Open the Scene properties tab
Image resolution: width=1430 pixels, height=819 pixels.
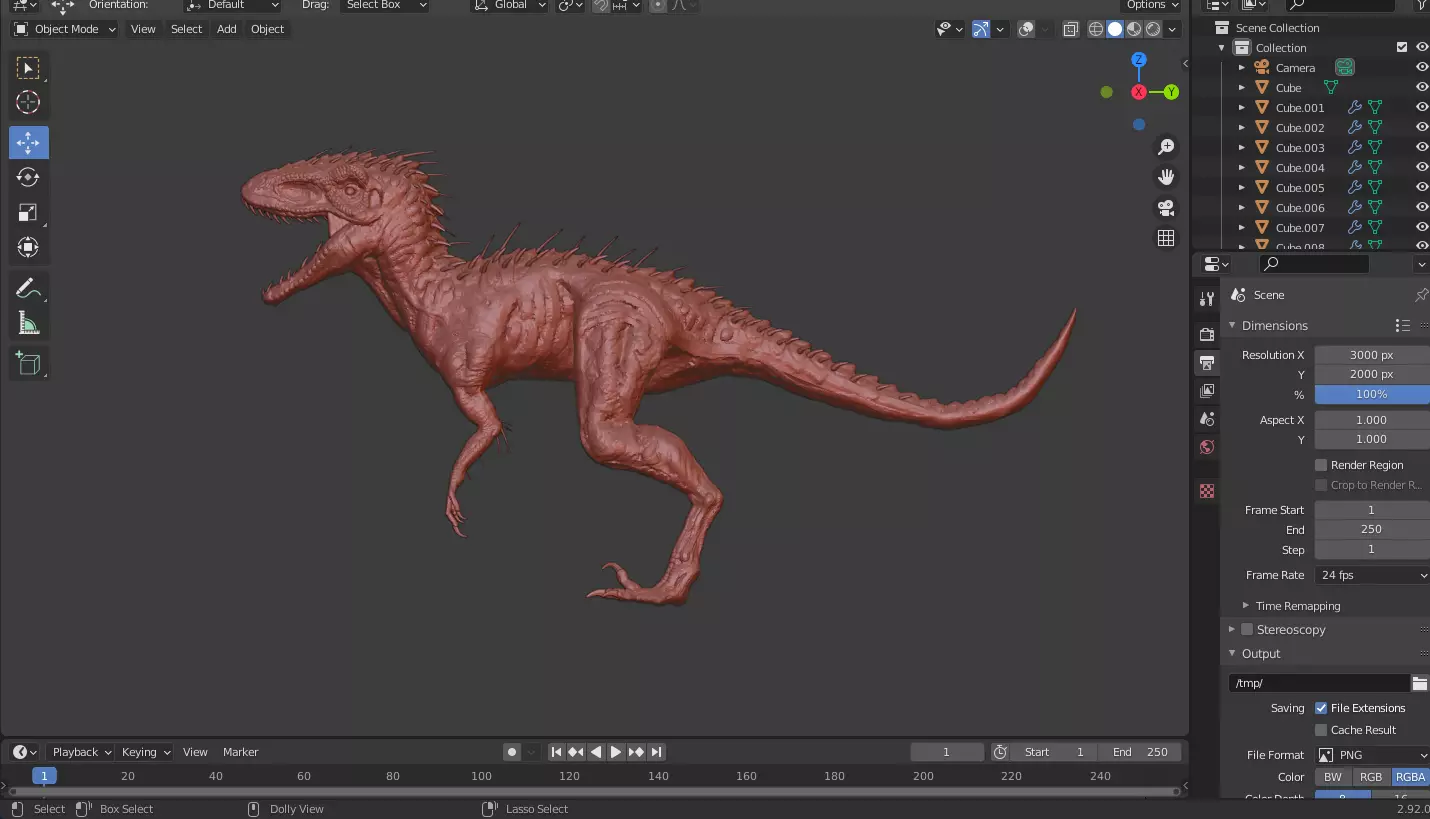point(1207,418)
